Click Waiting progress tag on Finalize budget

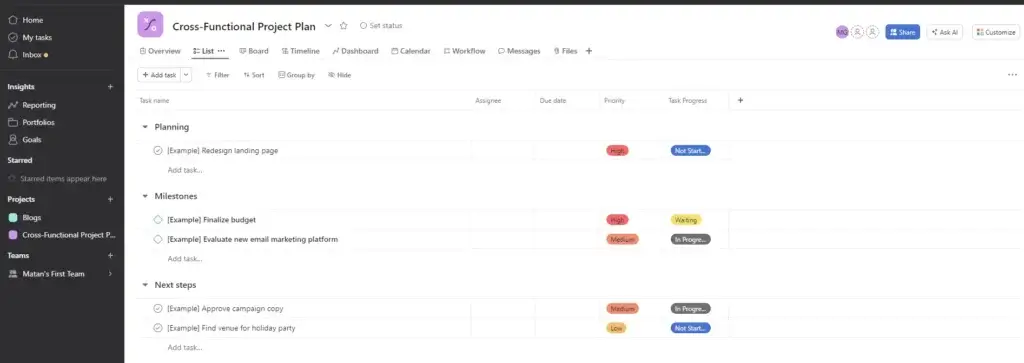(686, 220)
